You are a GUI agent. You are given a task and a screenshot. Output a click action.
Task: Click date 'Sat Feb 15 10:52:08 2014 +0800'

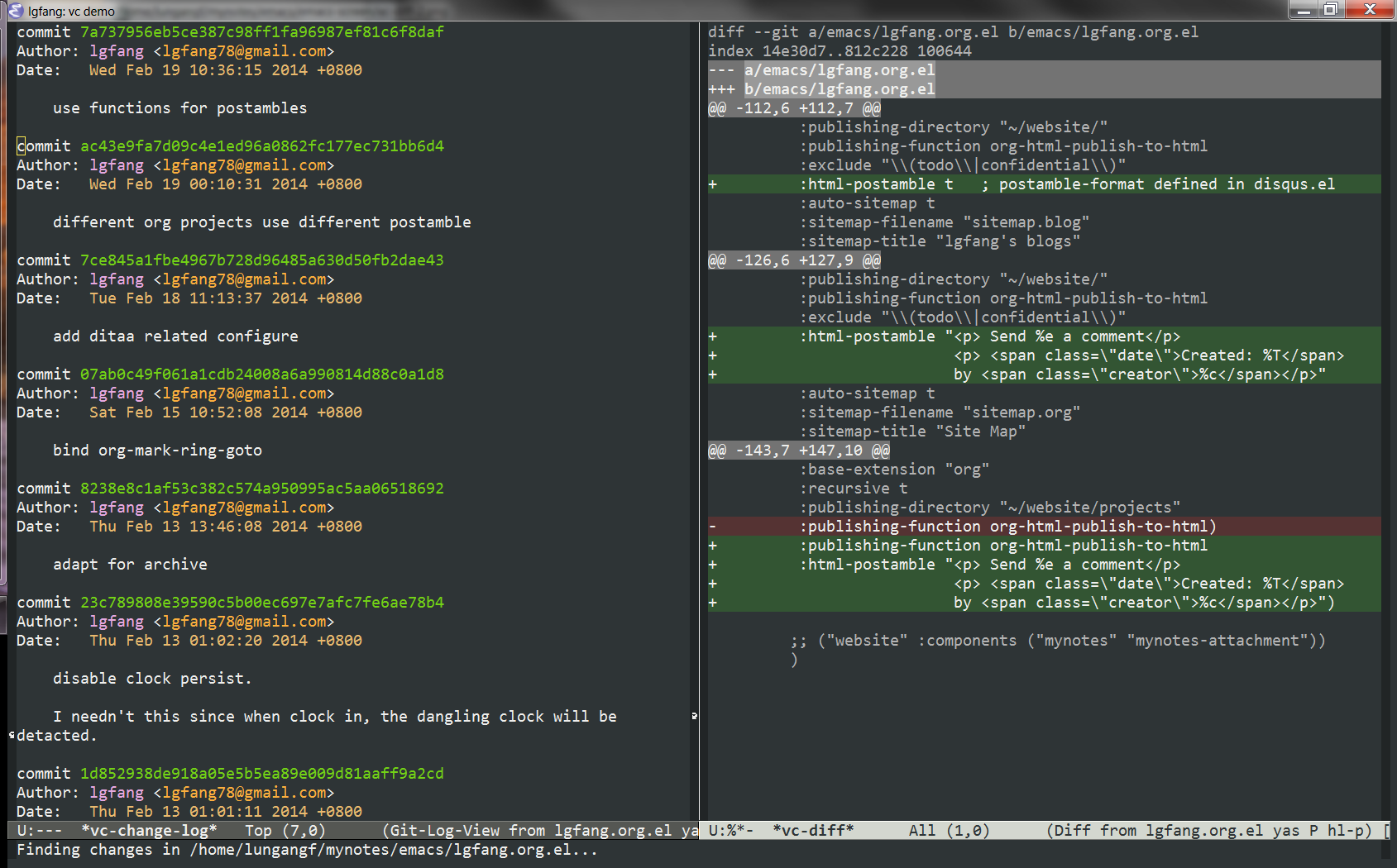point(226,413)
